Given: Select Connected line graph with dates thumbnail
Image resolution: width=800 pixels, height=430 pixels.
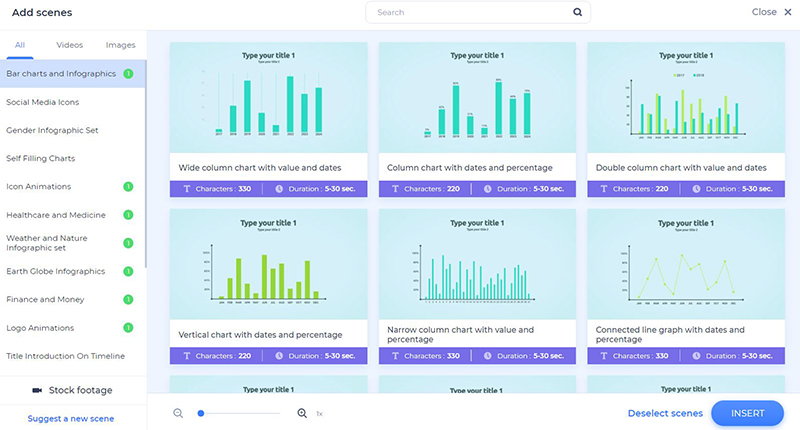Looking at the screenshot, I should coord(686,264).
